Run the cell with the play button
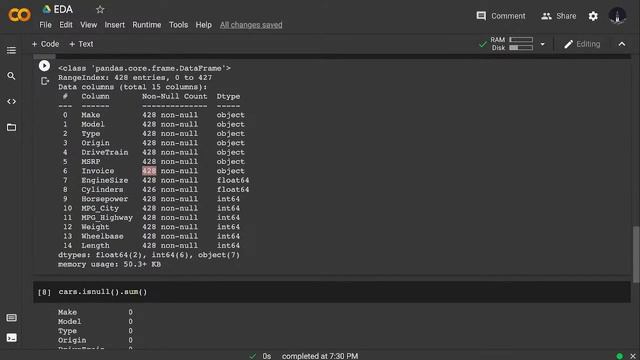Viewport: 640px width, 360px height. pos(44,66)
